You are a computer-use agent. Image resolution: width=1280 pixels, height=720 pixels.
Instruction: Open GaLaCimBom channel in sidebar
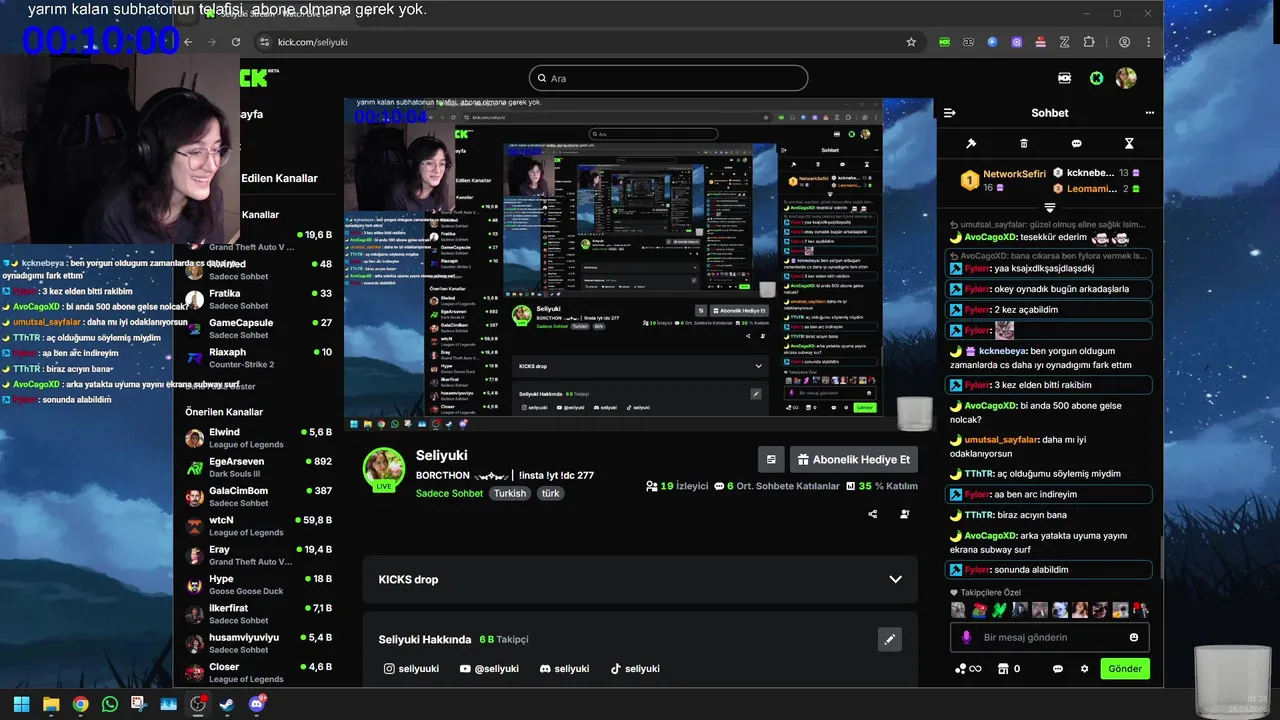coord(258,497)
